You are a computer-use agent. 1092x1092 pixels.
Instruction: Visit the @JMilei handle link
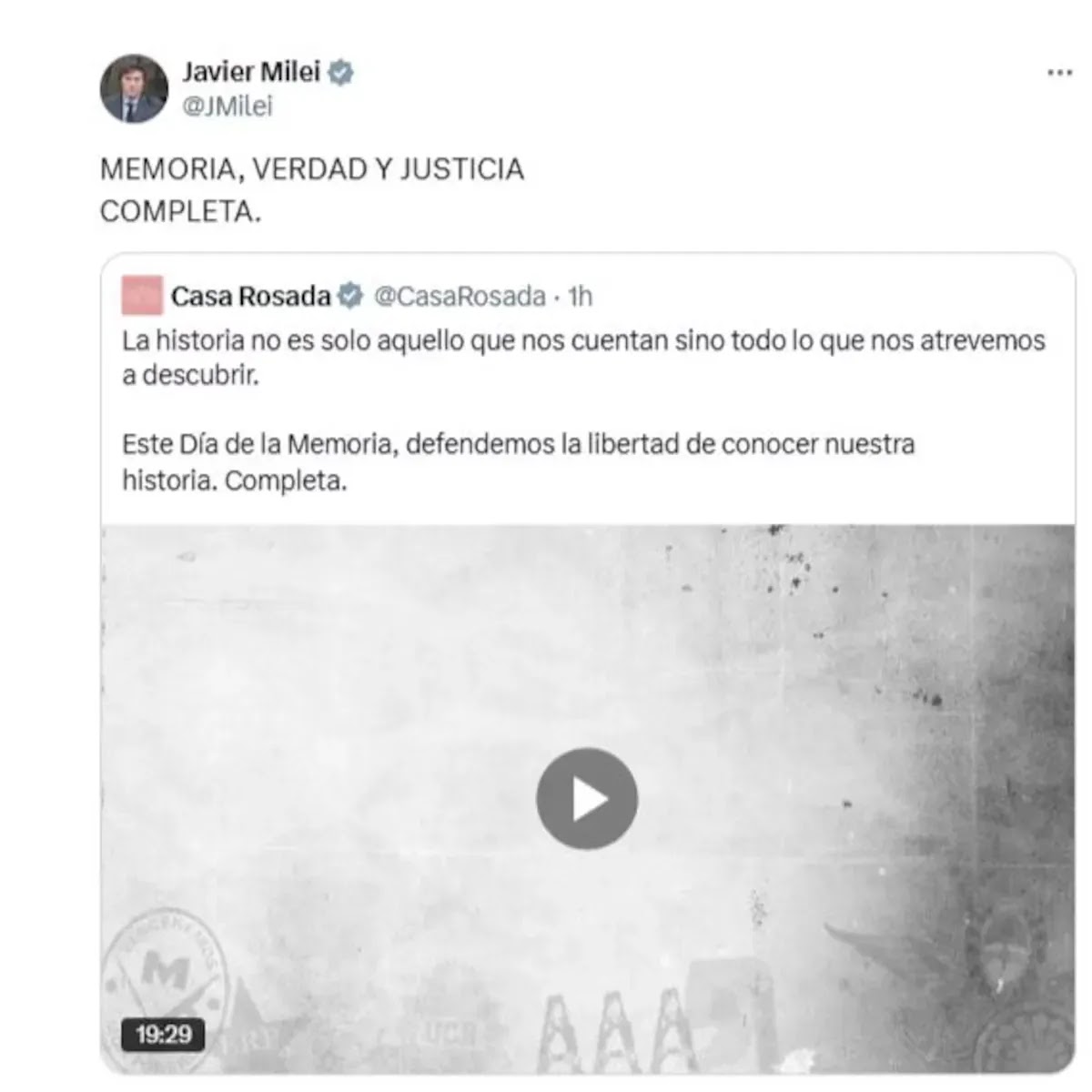tap(227, 106)
